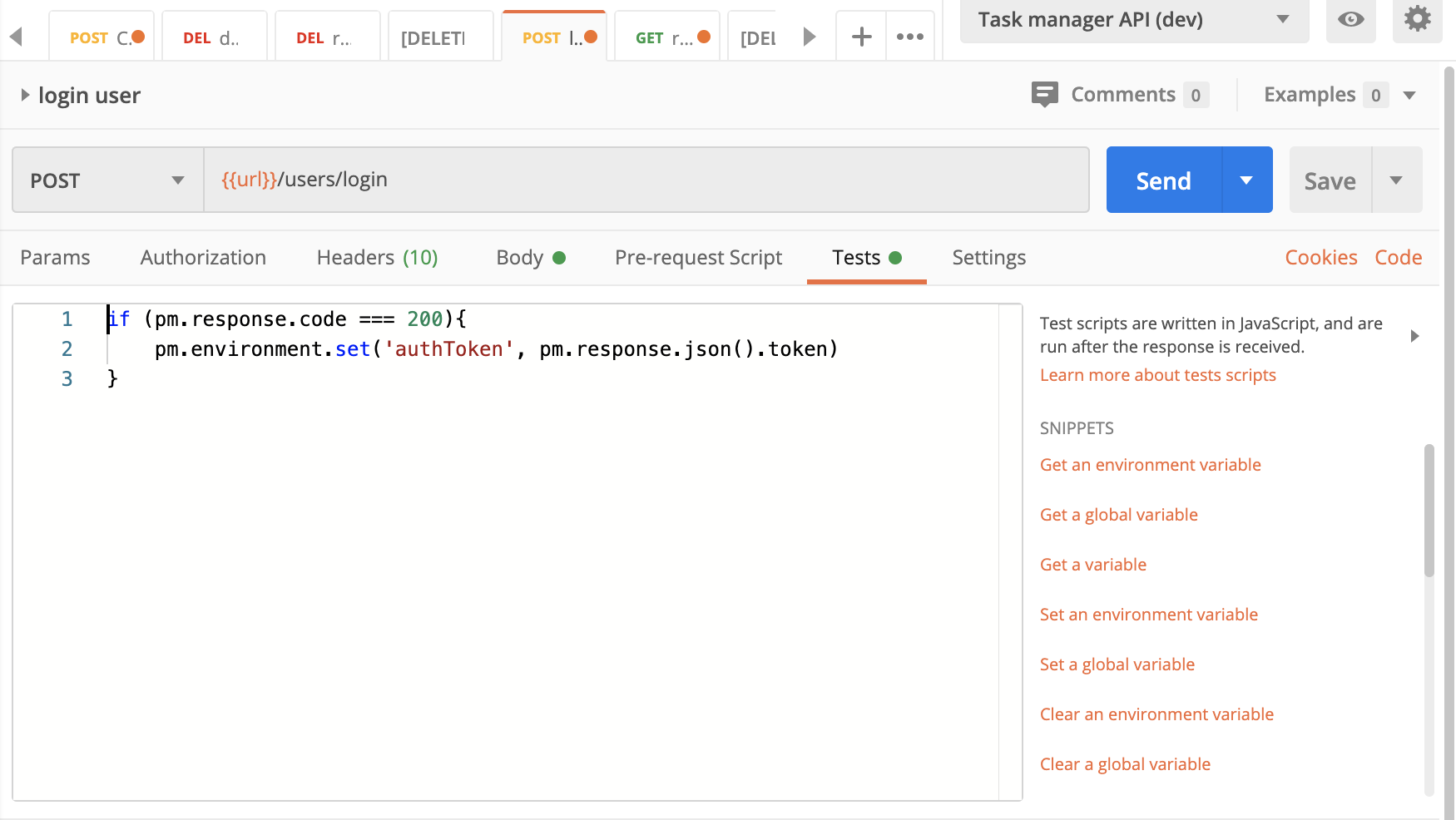Switch to POST C. request tab
Image resolution: width=1456 pixels, height=820 pixels.
click(102, 37)
